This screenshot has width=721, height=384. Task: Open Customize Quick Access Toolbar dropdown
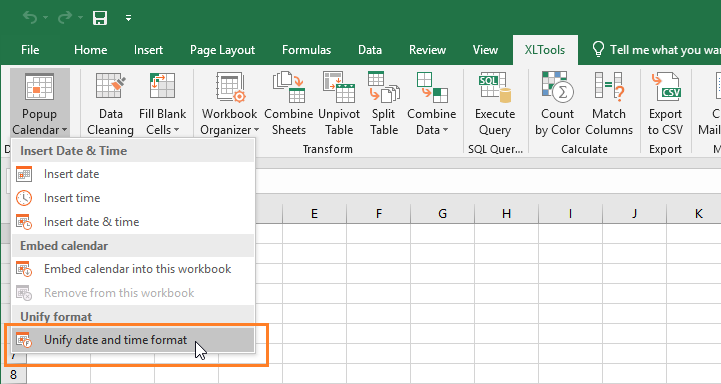coord(128,18)
